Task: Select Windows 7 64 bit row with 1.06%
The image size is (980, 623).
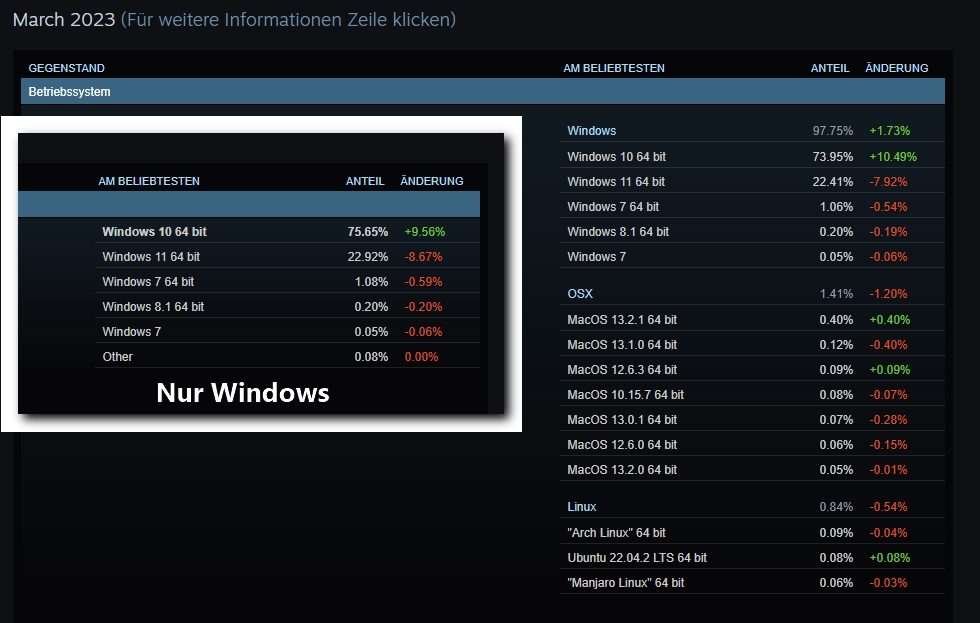Action: click(752, 206)
